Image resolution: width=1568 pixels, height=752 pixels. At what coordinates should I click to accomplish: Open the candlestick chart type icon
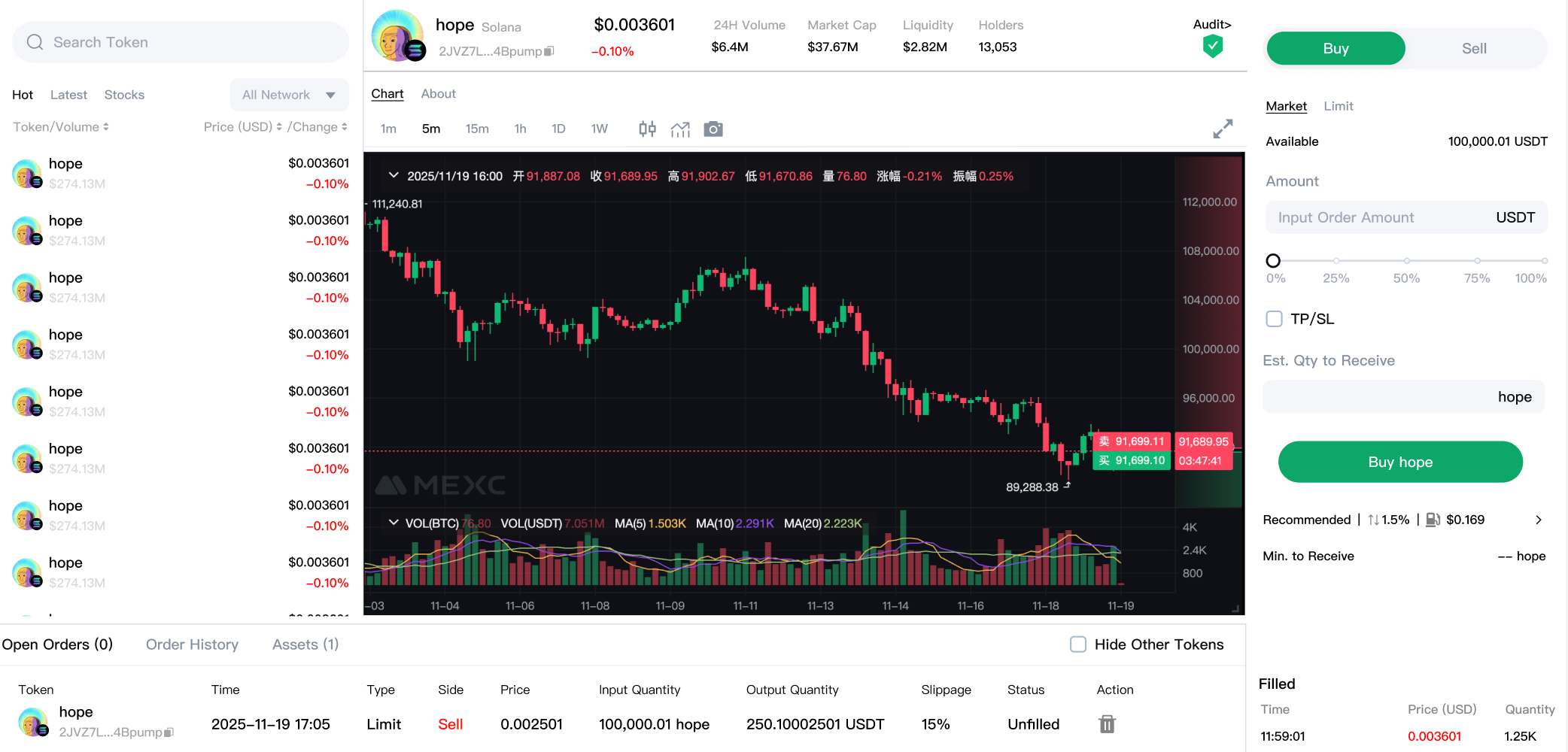pyautogui.click(x=647, y=129)
